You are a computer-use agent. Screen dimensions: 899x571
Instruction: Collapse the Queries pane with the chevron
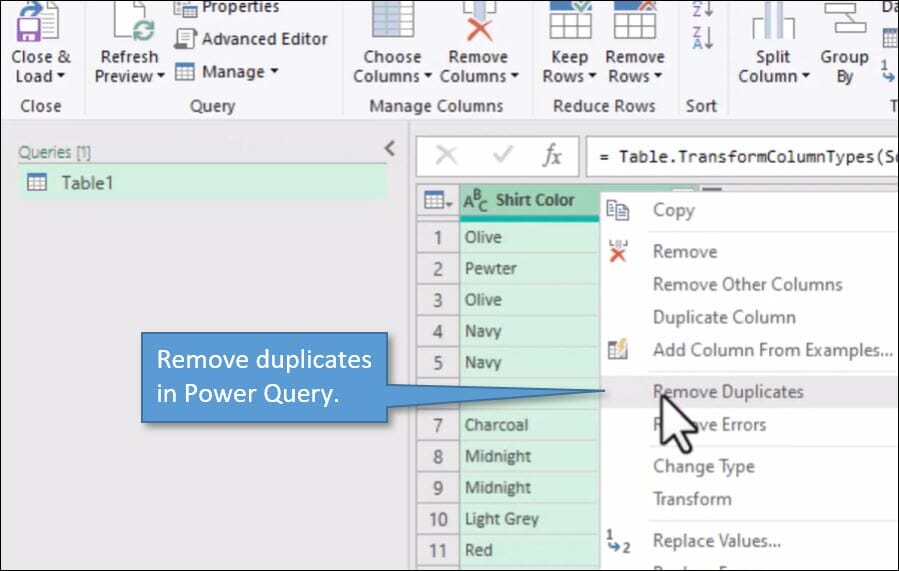390,150
